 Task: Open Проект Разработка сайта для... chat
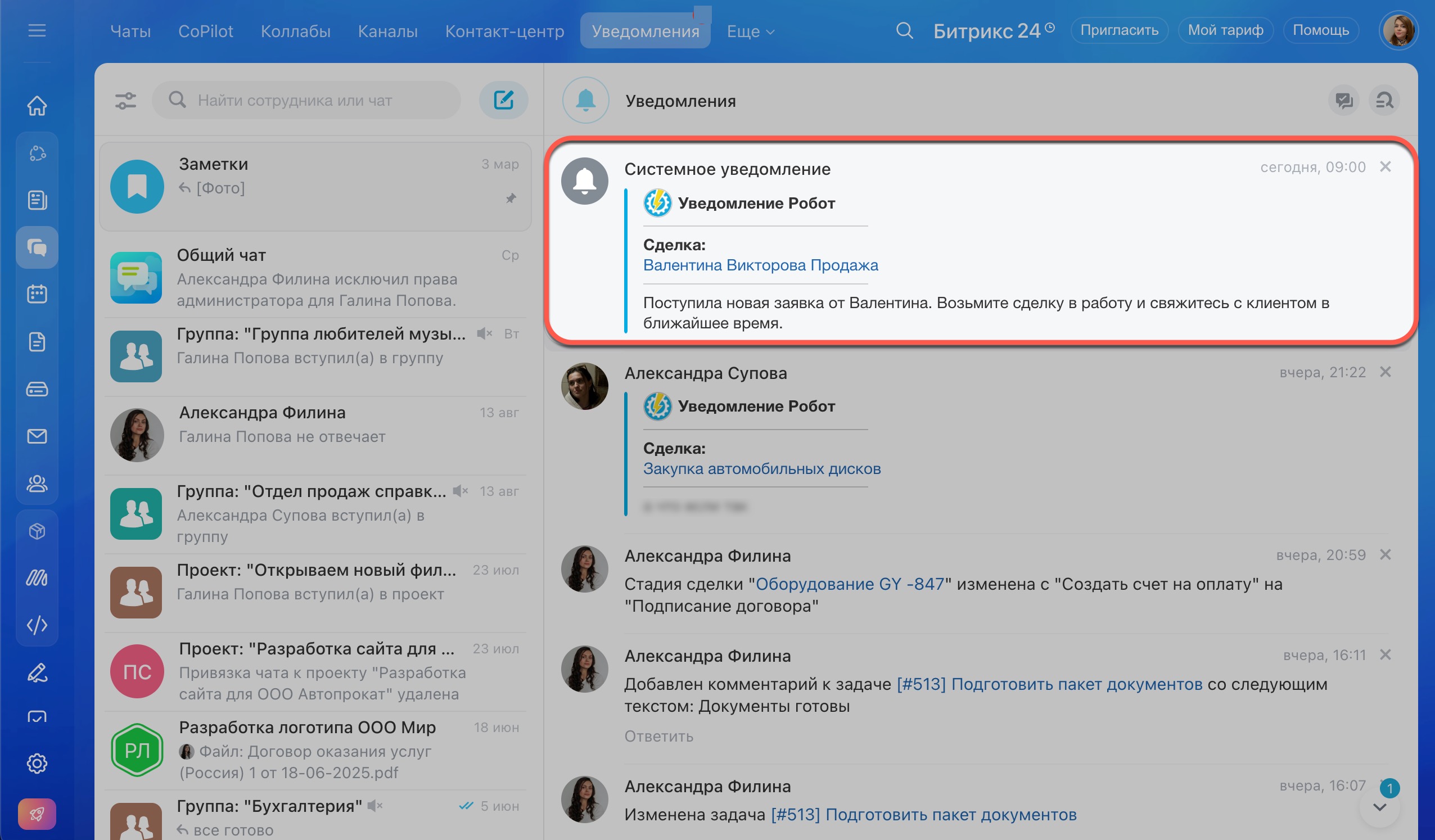coord(315,671)
